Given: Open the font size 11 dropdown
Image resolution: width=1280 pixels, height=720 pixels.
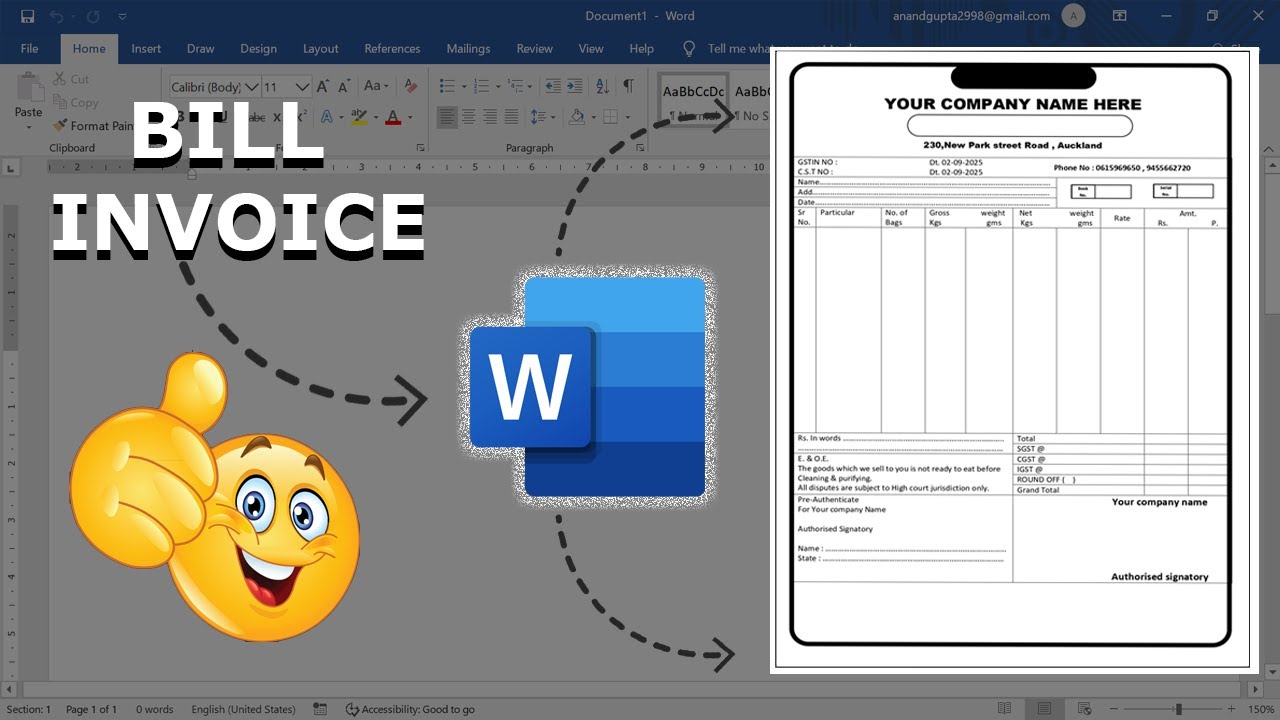Looking at the screenshot, I should pyautogui.click(x=303, y=87).
